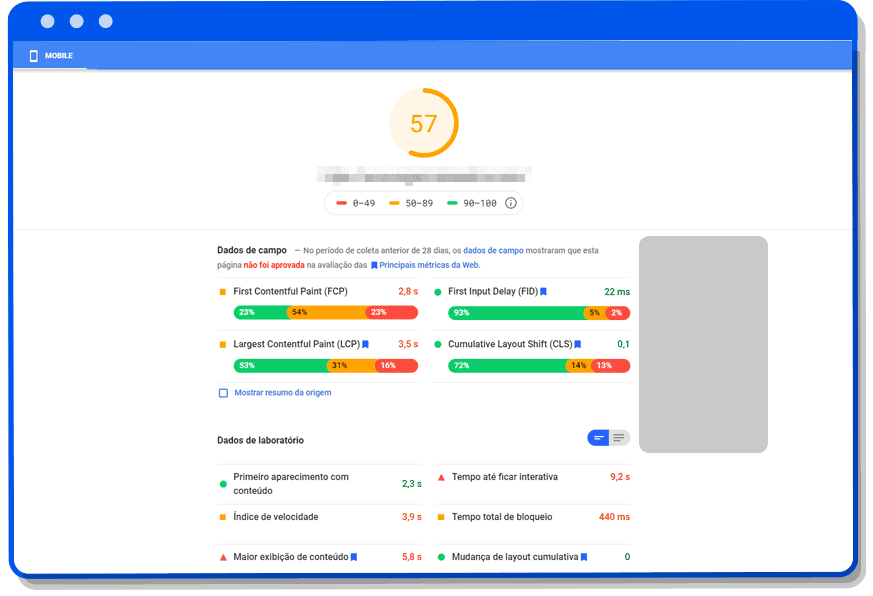Click the '440 ms' blocking time value
Screen dimensions: 873x596
click(x=615, y=517)
